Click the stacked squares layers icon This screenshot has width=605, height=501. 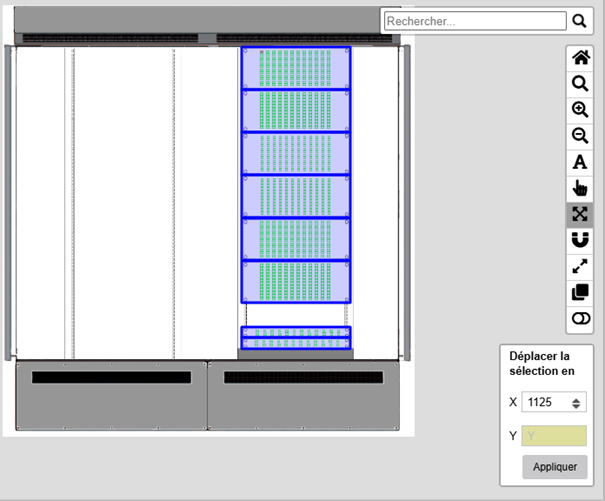tap(580, 292)
